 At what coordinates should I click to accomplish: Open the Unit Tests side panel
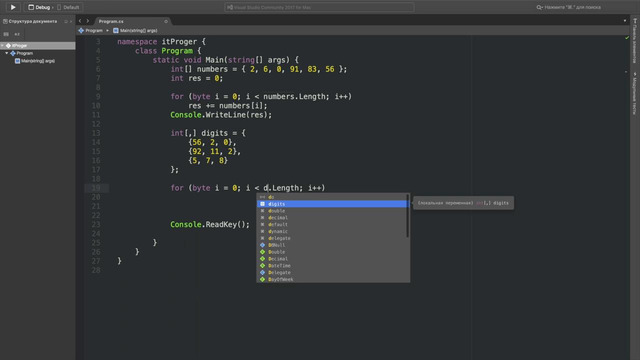635,94
